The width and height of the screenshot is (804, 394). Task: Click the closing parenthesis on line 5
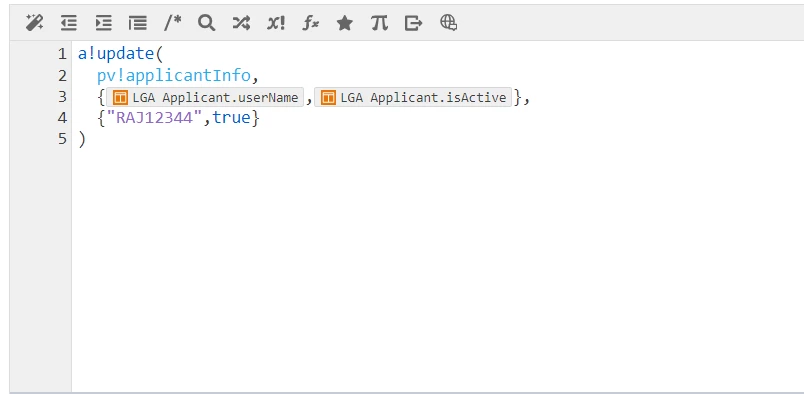[82, 140]
